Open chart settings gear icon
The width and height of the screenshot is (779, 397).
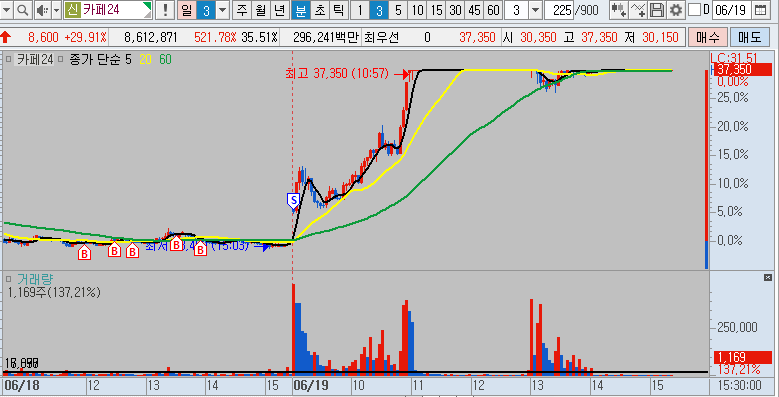676,10
